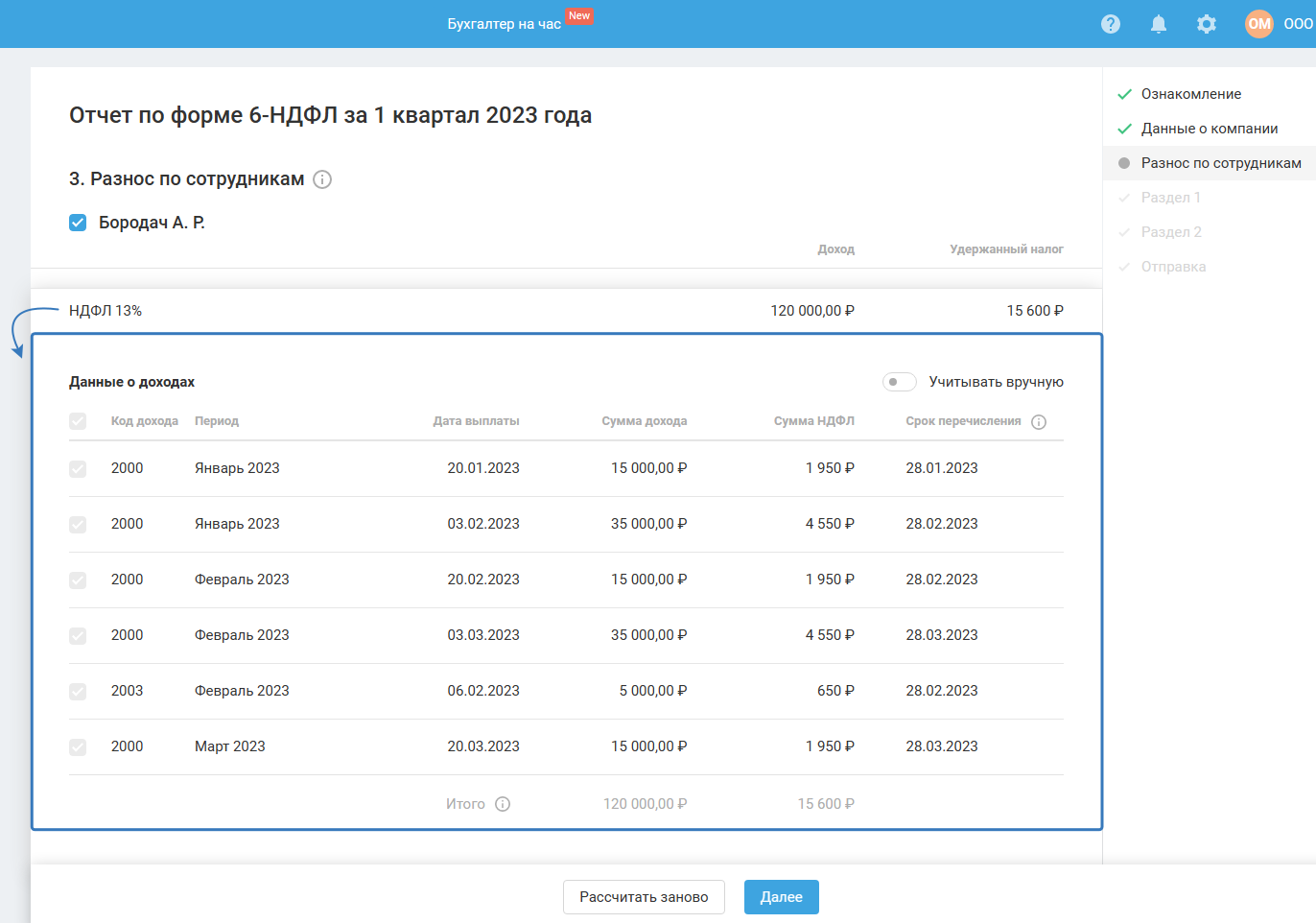This screenshot has height=923, width=1316.
Task: Open the ООО company menu
Action: (x=1298, y=24)
